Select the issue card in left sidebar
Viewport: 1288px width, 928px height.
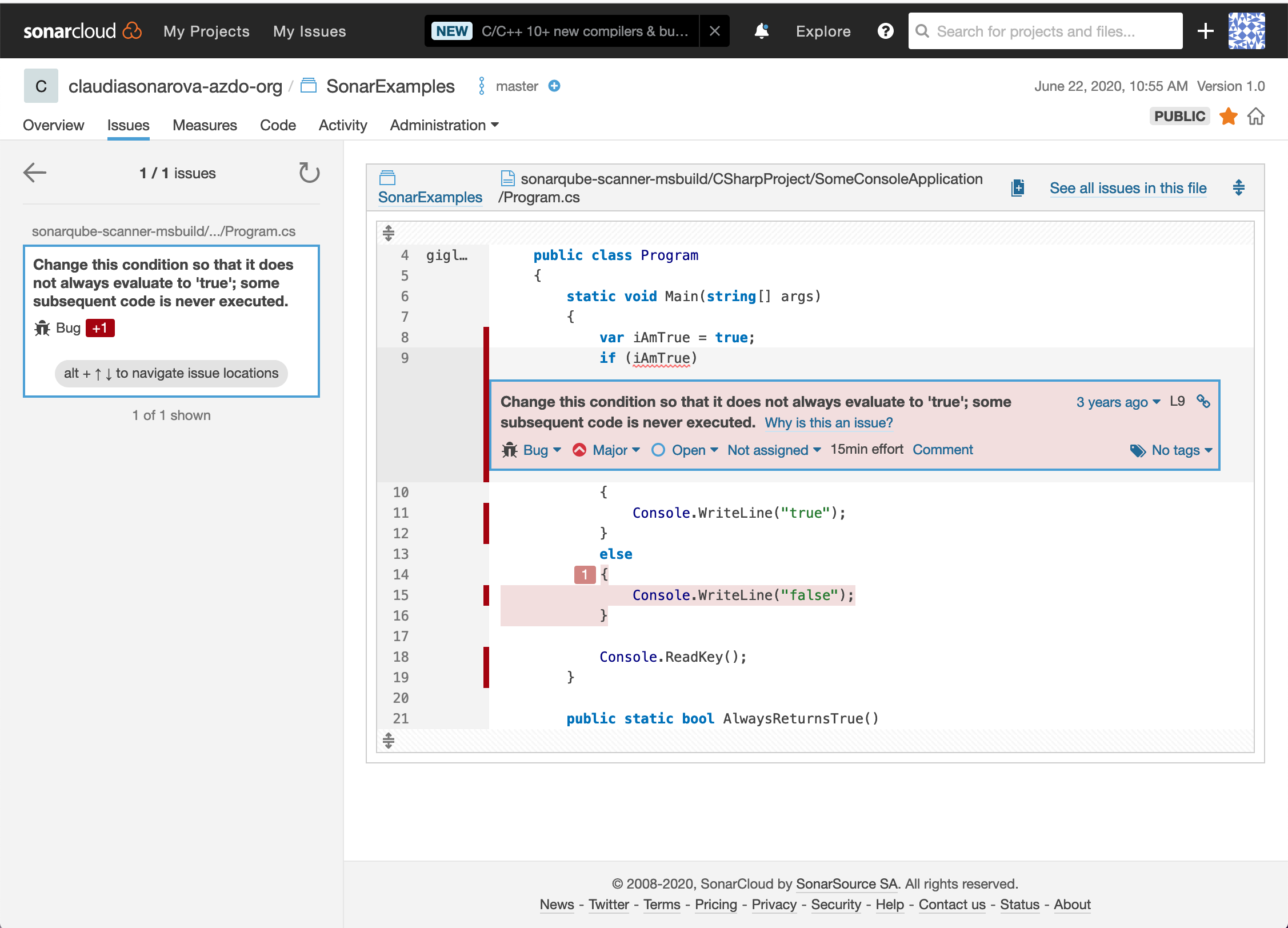coord(171,321)
